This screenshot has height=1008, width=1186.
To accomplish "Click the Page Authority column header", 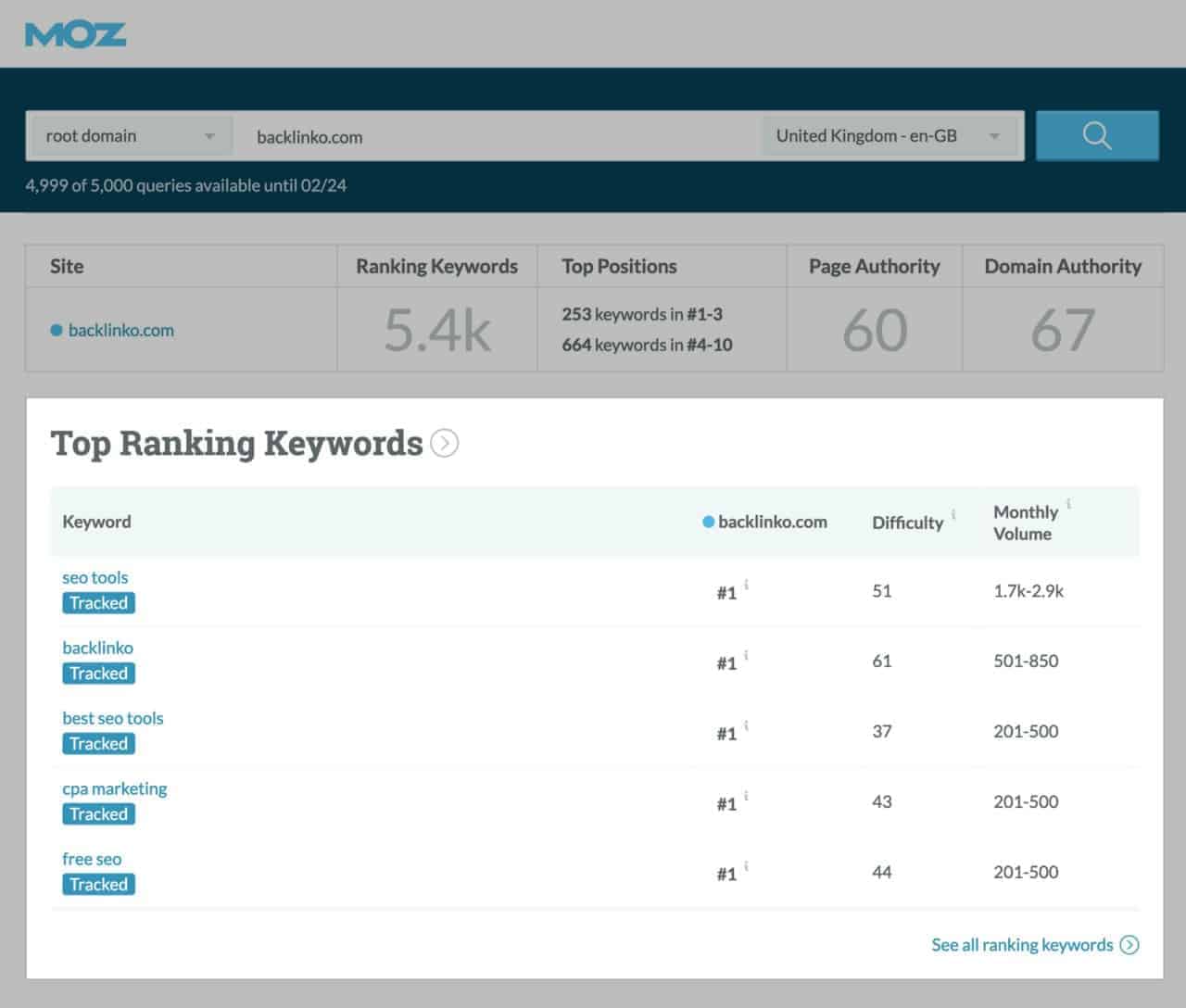I will 874,266.
